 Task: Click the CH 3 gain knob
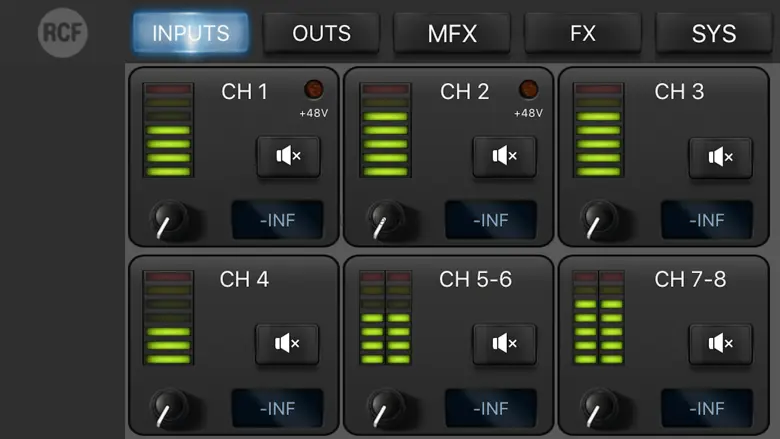point(599,219)
